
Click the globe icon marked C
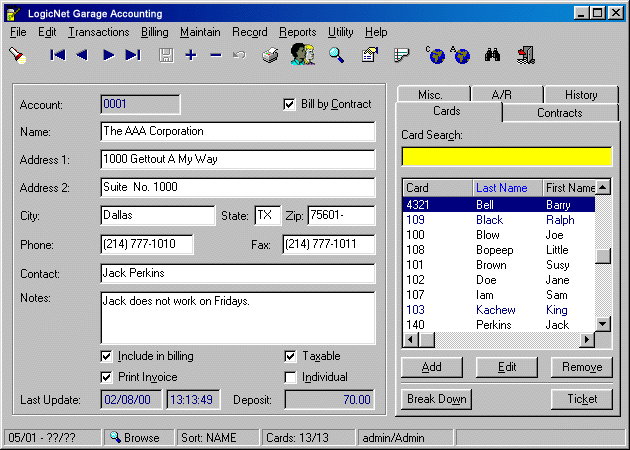point(436,55)
